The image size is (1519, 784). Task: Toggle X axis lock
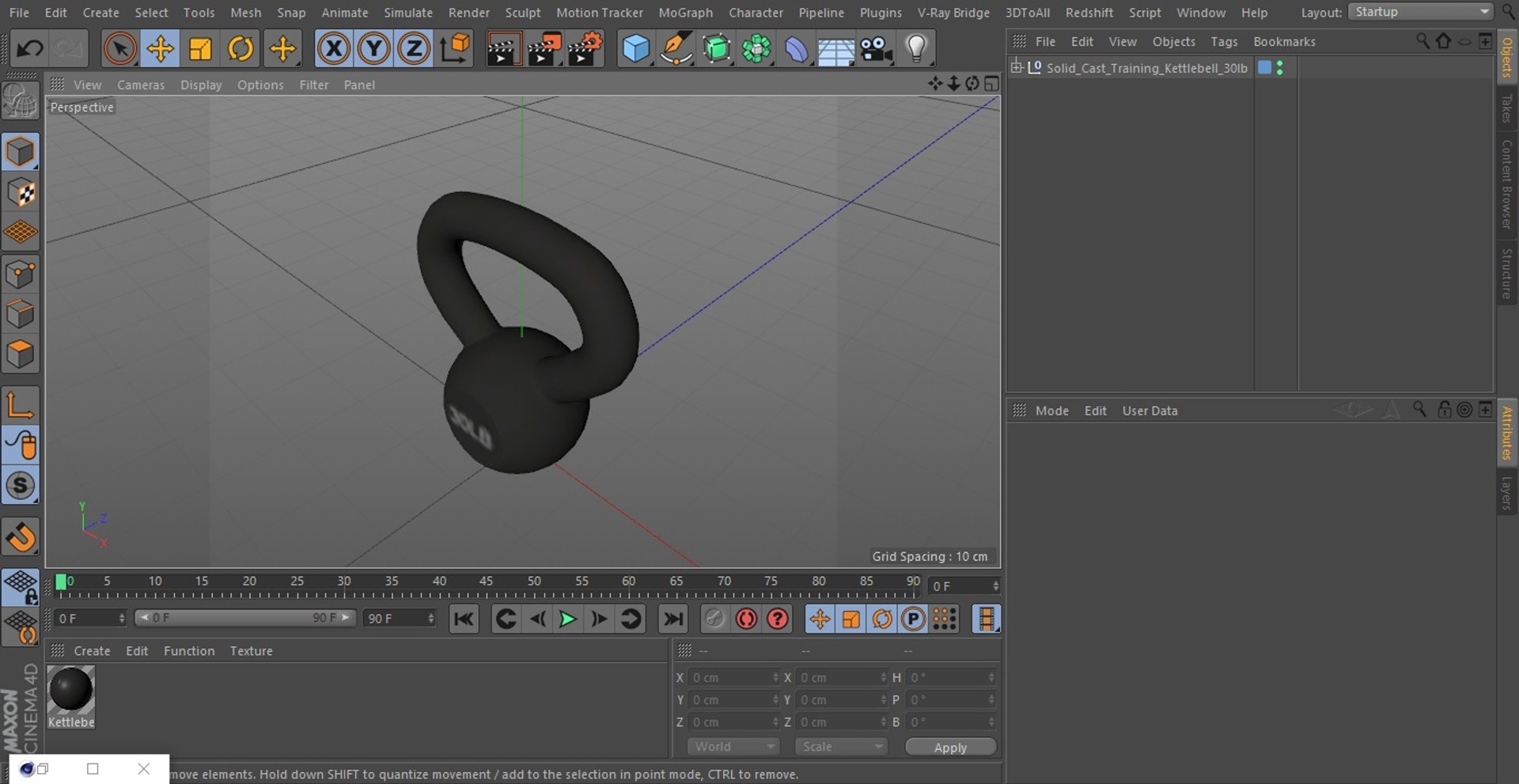334,49
